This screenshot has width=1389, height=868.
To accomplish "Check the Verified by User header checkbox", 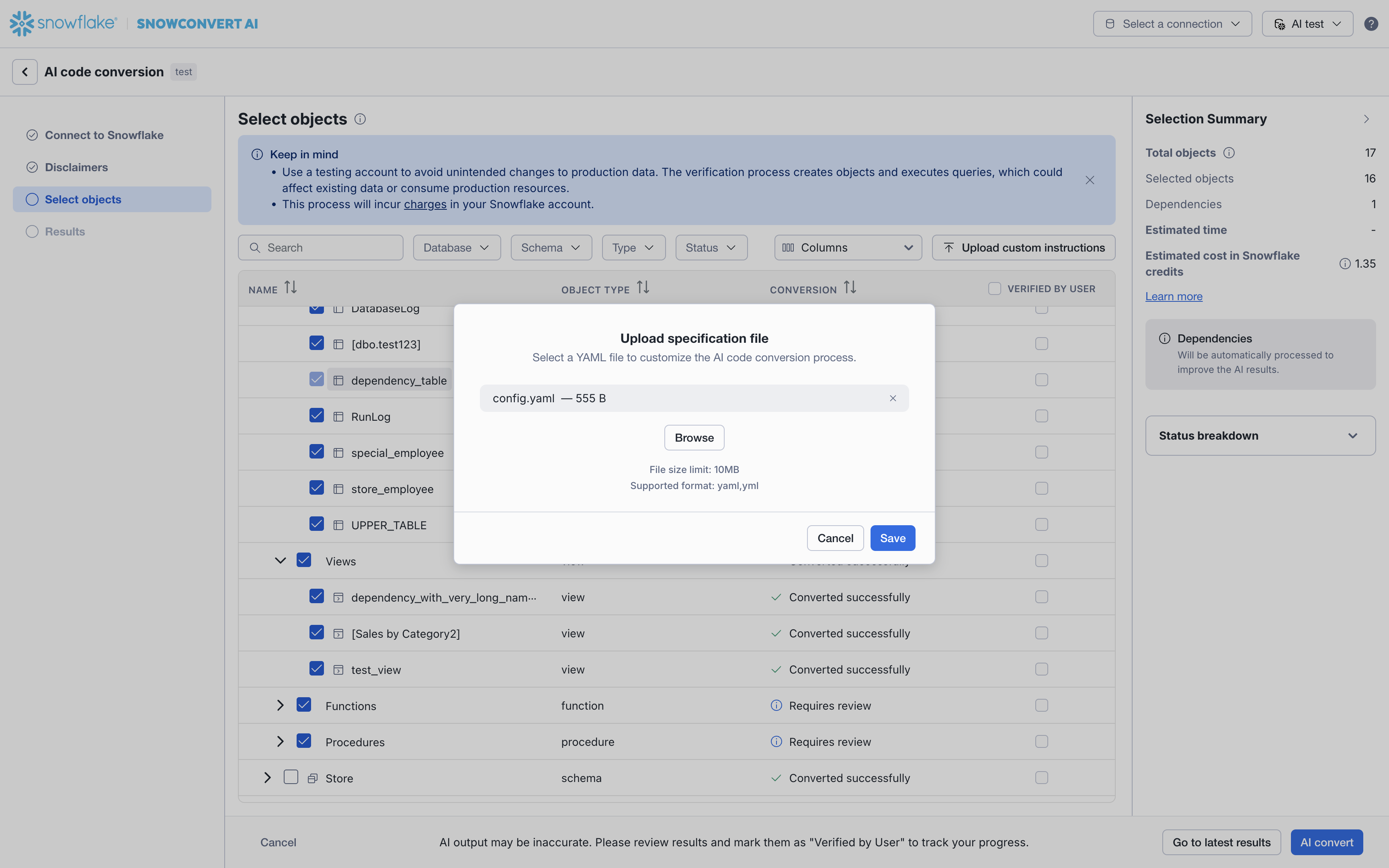I will coord(995,289).
